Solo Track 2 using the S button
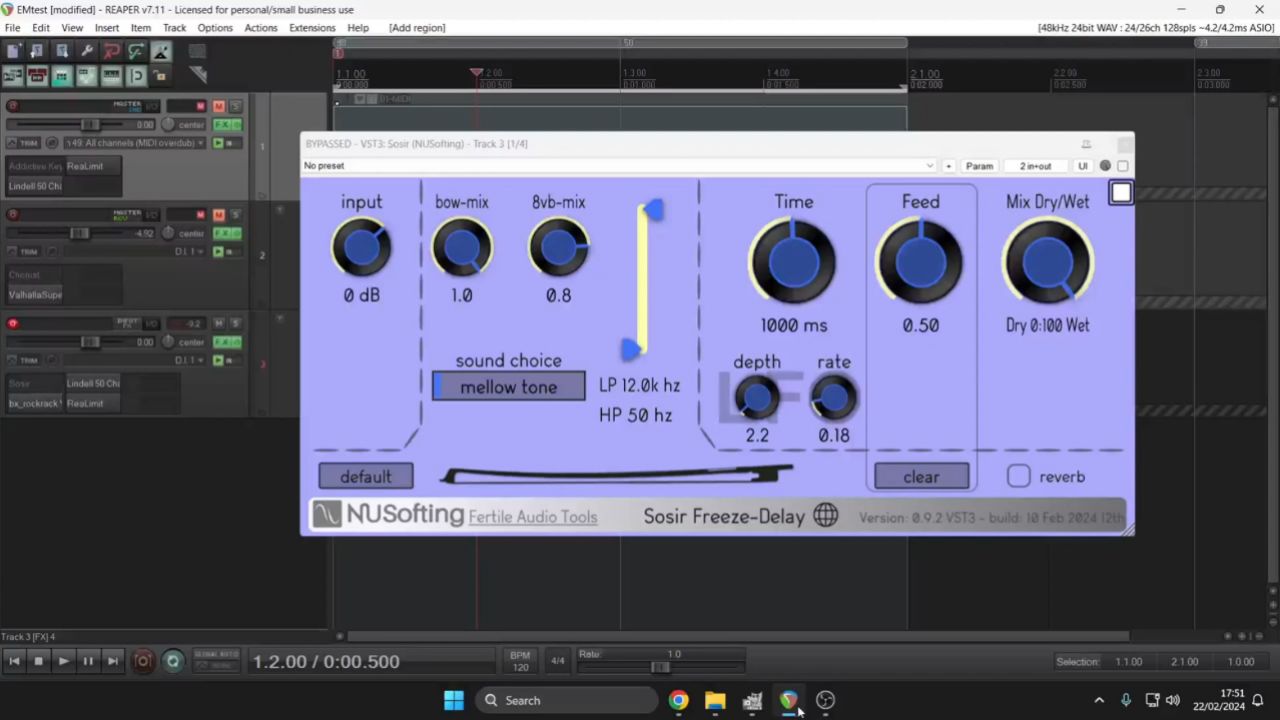 [x=235, y=213]
